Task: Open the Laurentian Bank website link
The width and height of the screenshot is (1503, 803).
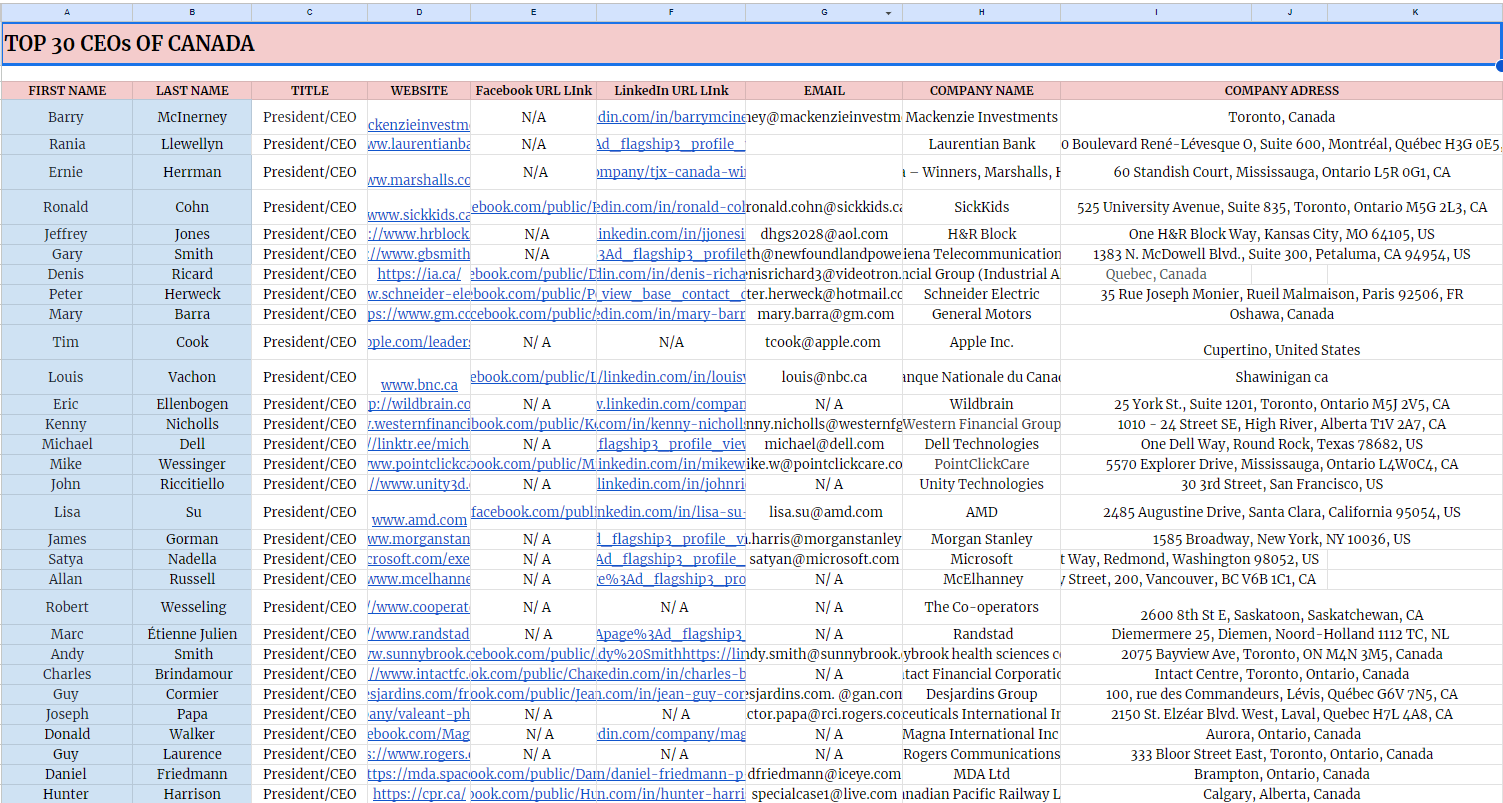Action: tap(419, 144)
